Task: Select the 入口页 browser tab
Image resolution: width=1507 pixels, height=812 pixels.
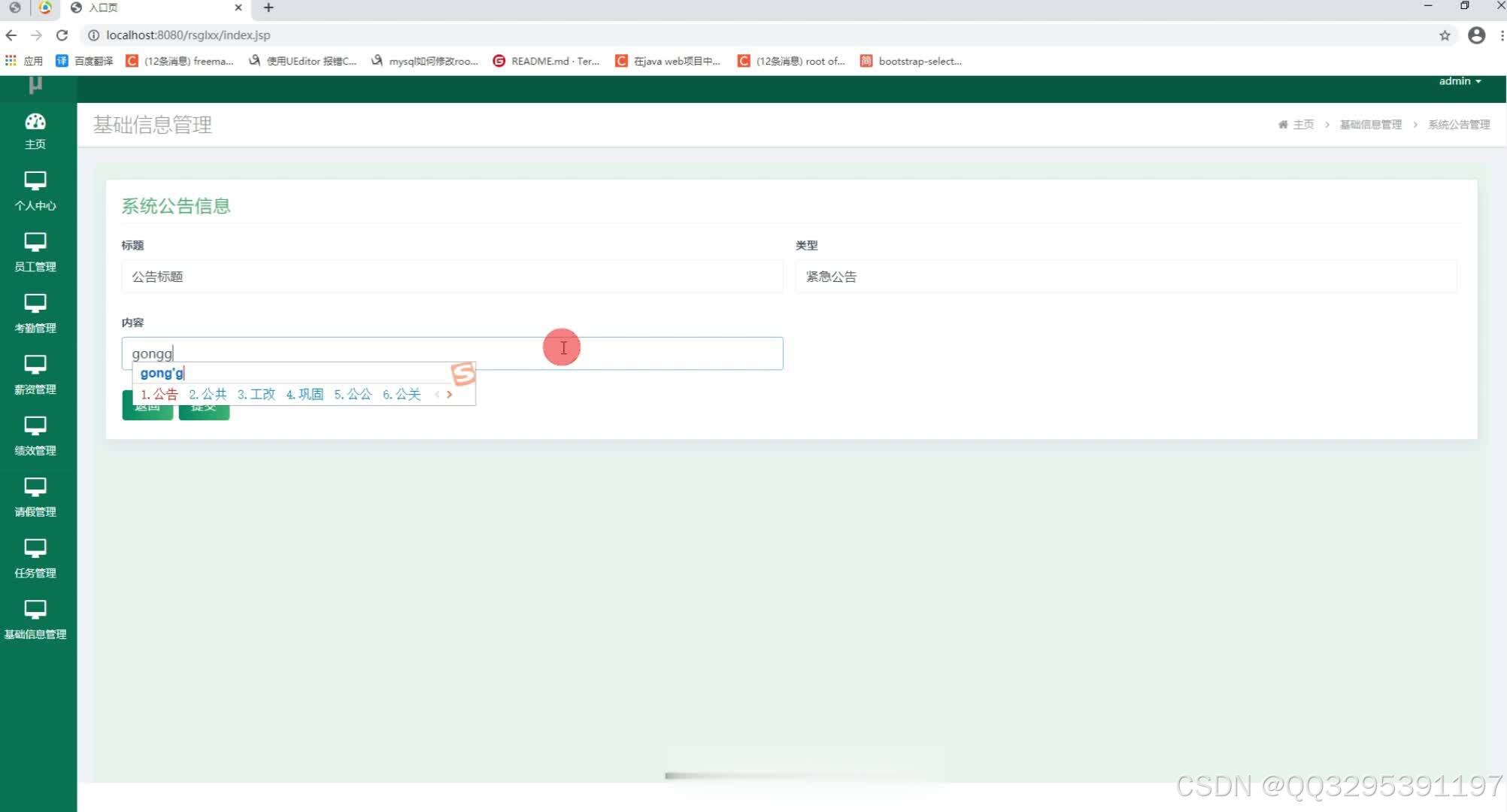Action: (156, 8)
